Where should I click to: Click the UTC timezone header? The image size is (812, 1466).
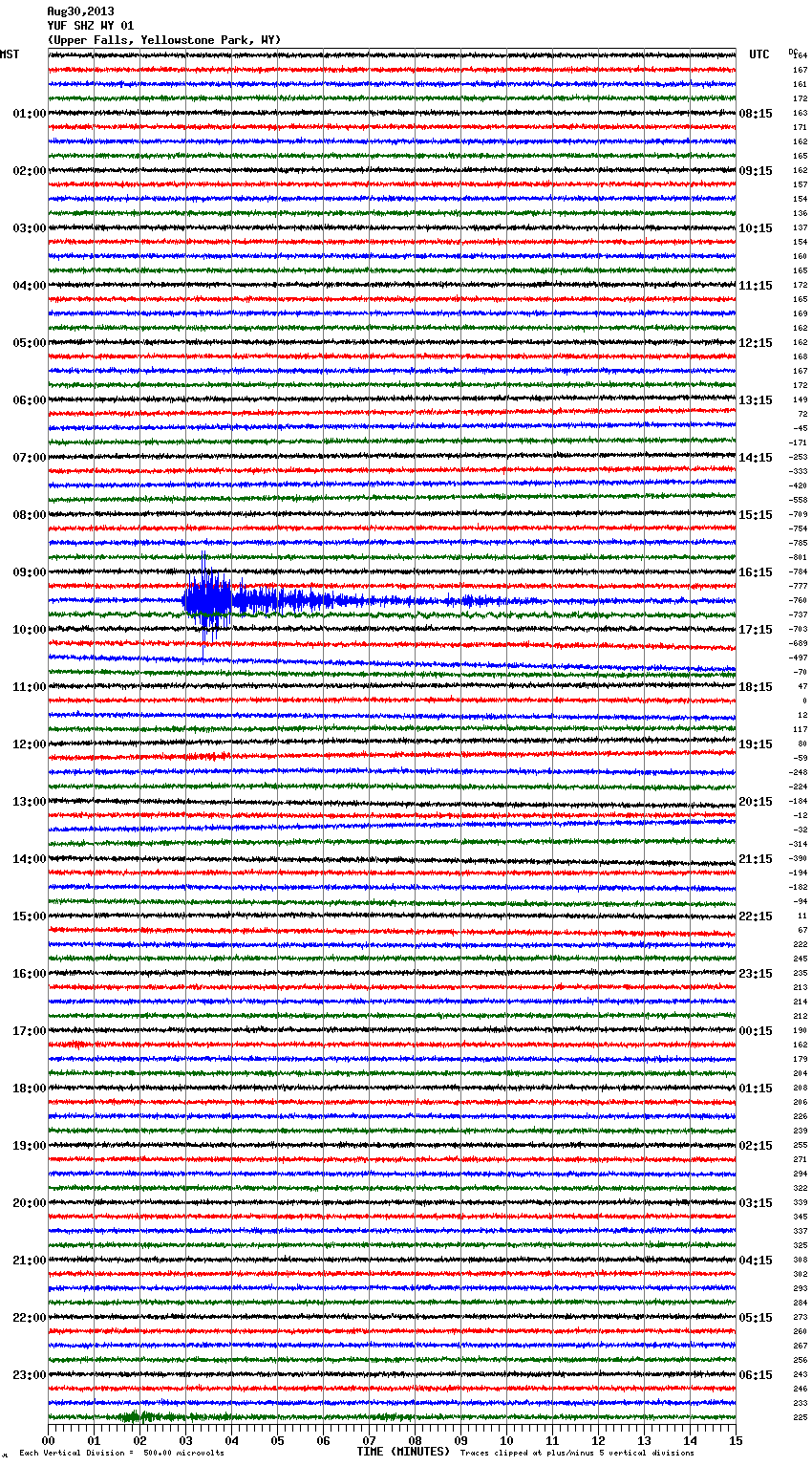click(759, 54)
